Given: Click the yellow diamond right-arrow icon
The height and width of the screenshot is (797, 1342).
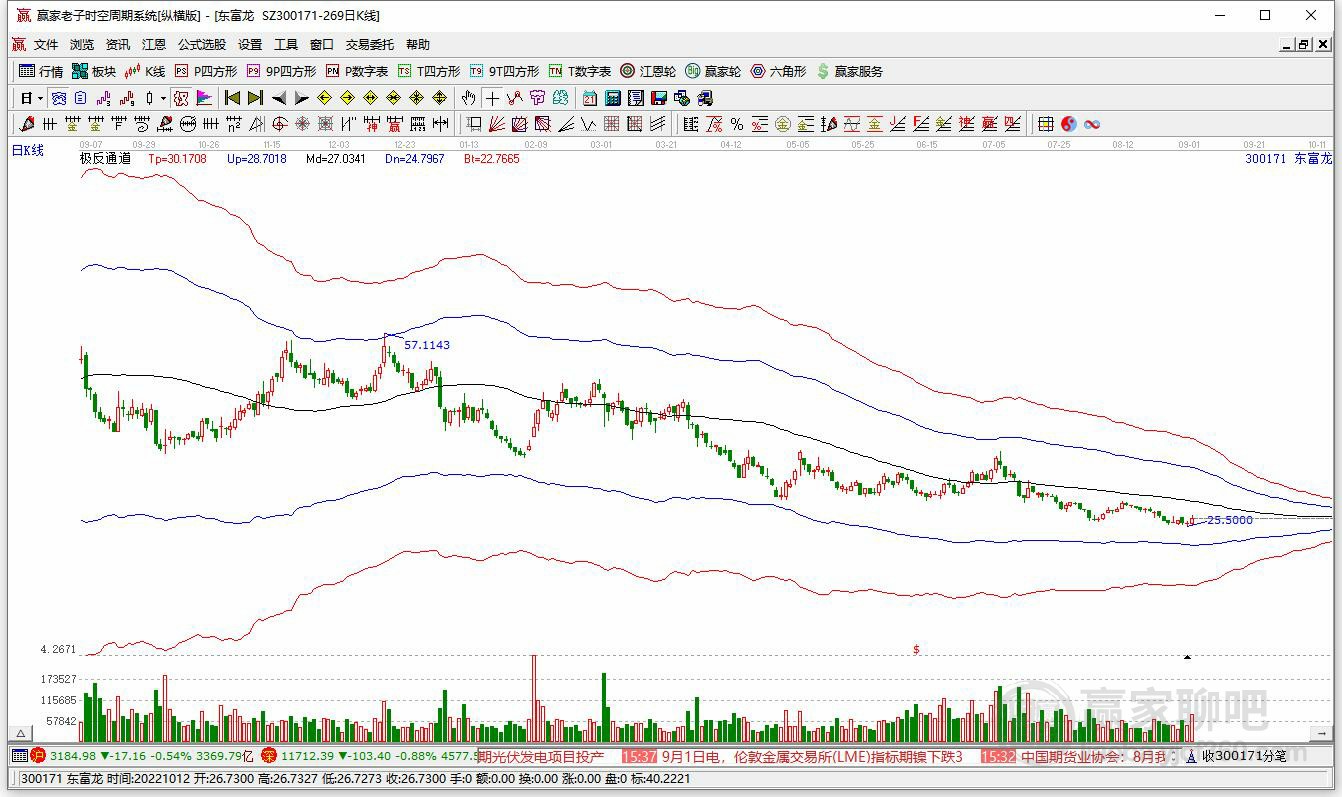Looking at the screenshot, I should 347,98.
